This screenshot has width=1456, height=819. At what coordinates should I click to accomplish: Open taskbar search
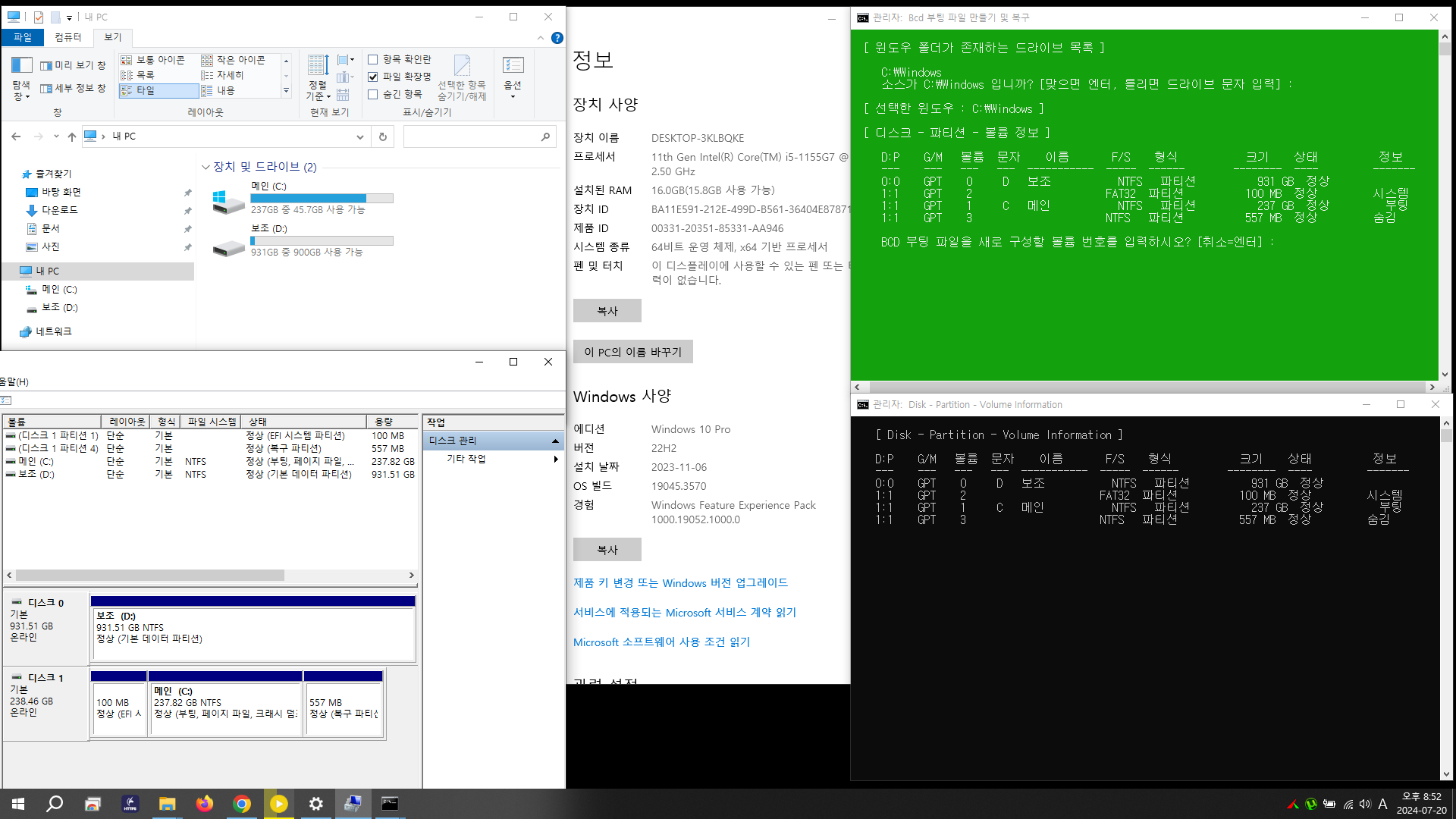point(55,804)
